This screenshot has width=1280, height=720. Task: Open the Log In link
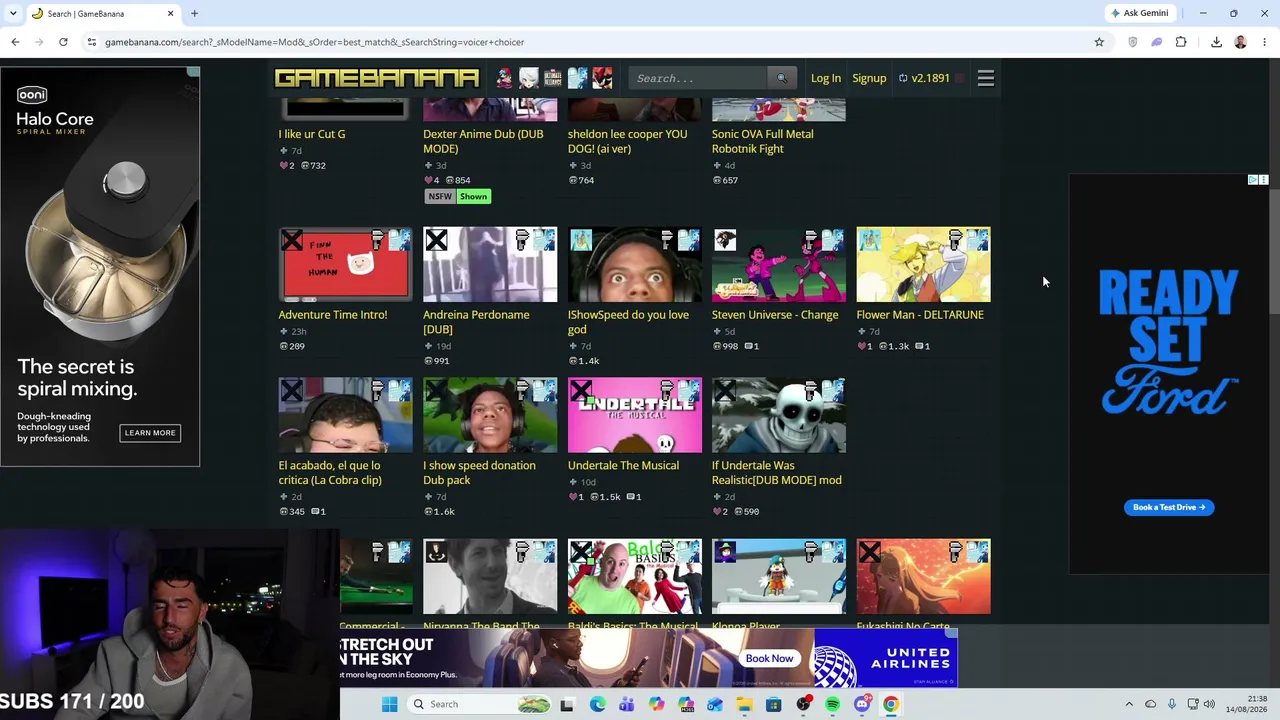coord(826,78)
